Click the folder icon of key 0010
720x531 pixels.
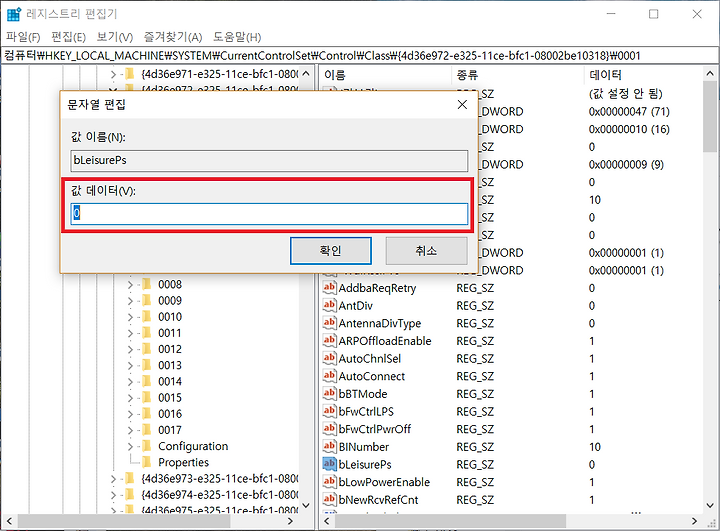point(146,316)
